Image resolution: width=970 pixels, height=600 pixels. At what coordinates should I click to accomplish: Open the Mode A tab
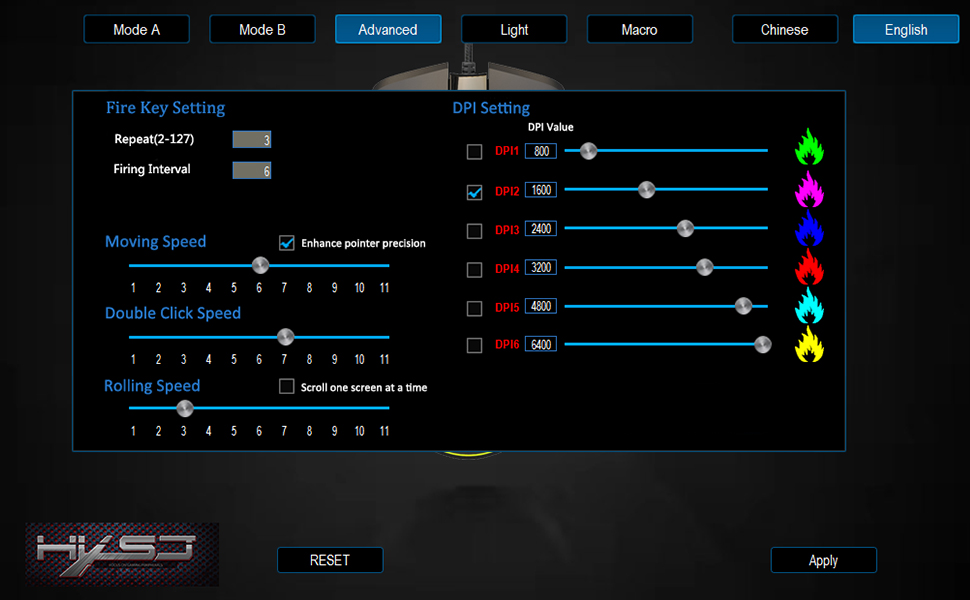[137, 29]
